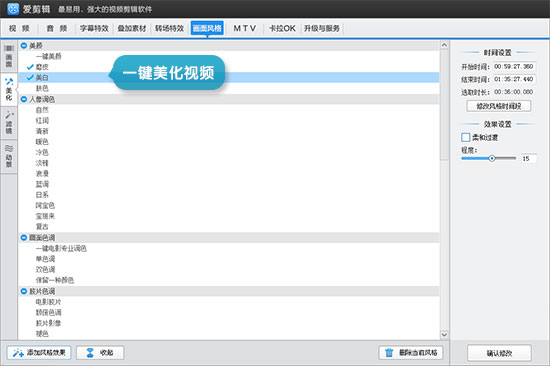550x366 pixels.
Task: Select the 蓝调 style
Action: click(x=42, y=184)
